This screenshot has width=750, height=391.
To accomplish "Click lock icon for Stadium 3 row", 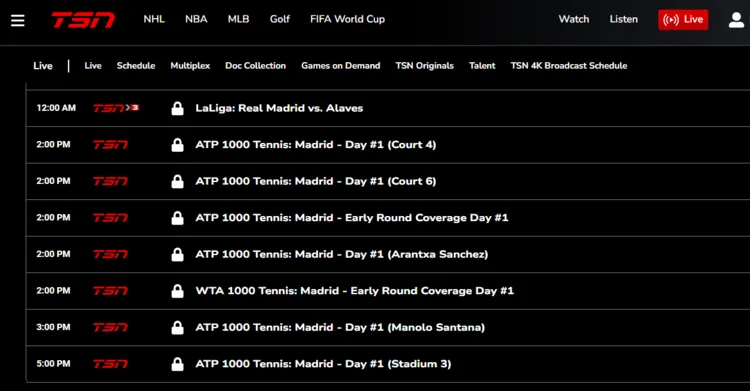I will [177, 364].
